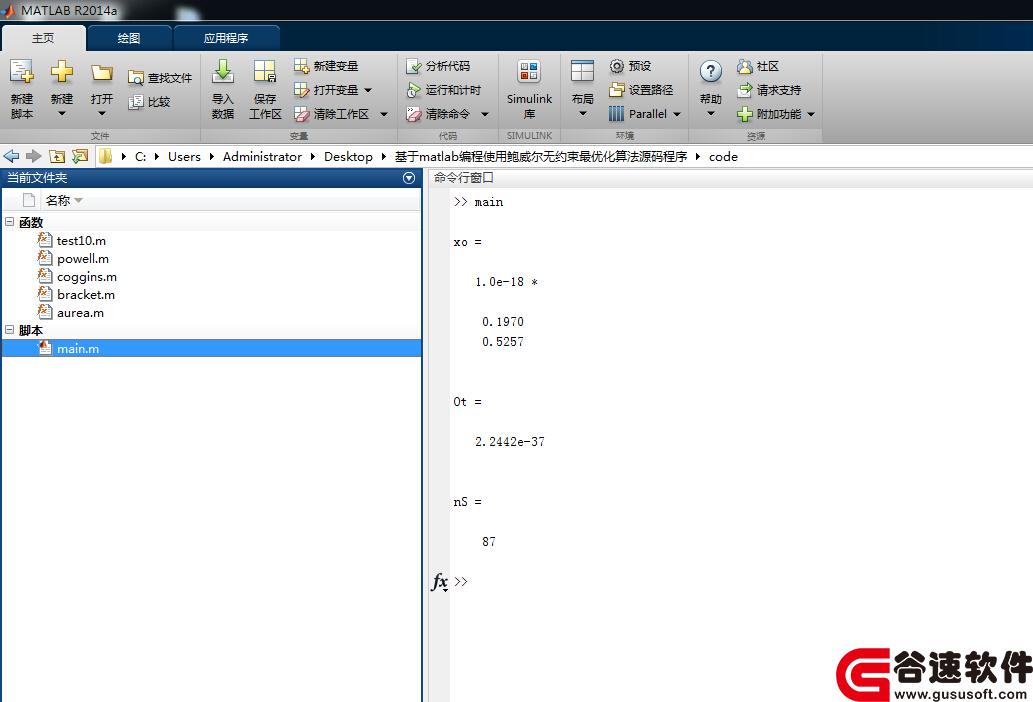Expand the Add-Ons (附加功能) dropdown arrow
This screenshot has height=702, width=1033.
click(811, 115)
